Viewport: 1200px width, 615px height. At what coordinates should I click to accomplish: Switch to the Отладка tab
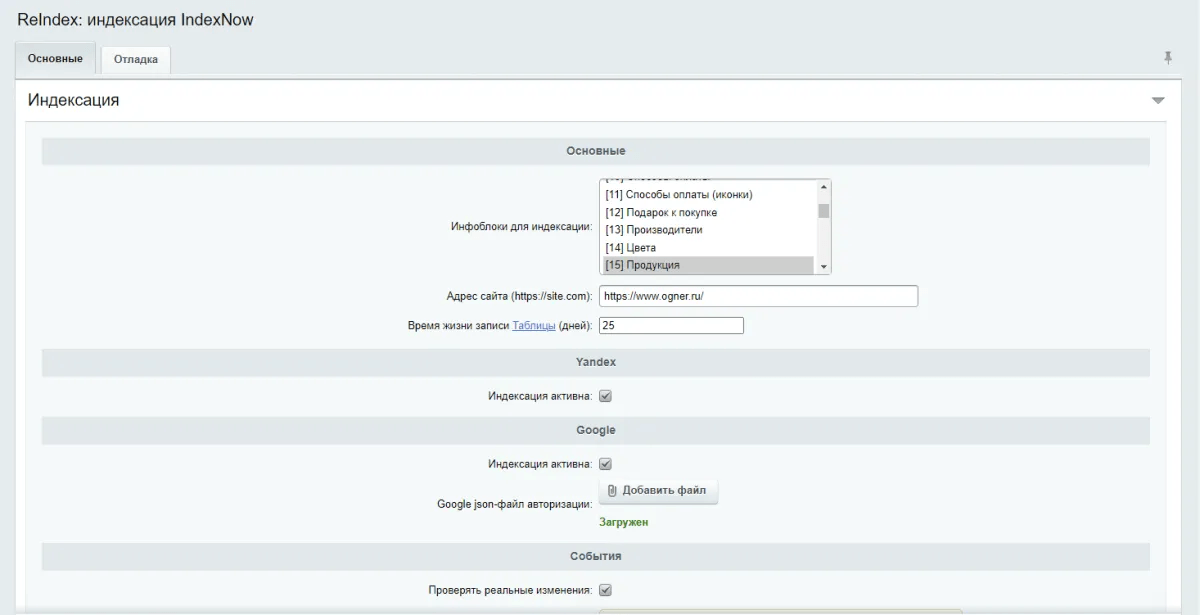tap(136, 59)
